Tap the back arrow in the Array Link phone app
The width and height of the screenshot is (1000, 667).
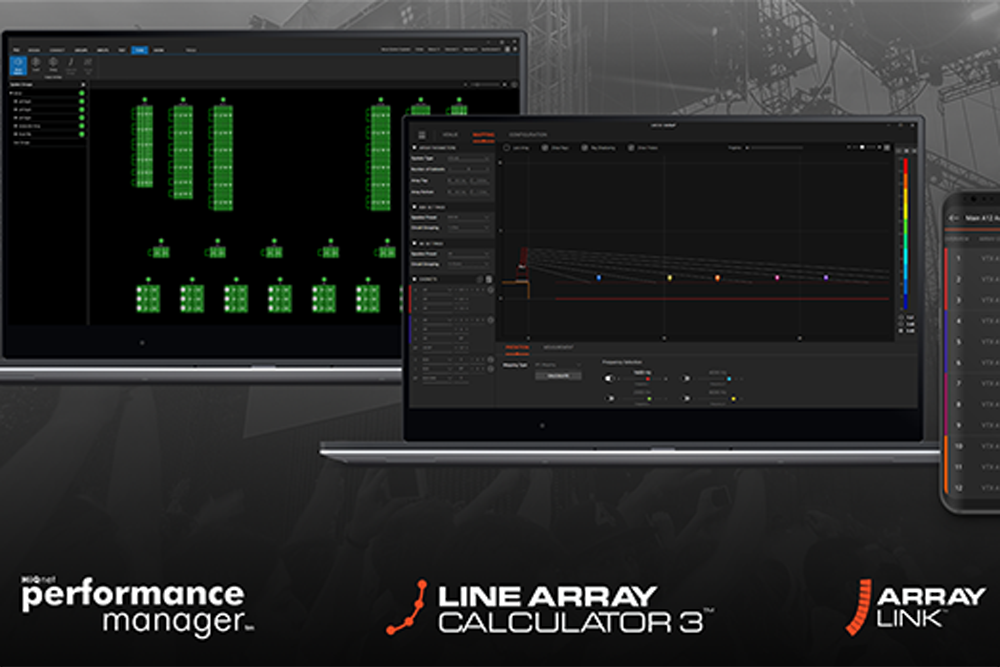coord(954,218)
